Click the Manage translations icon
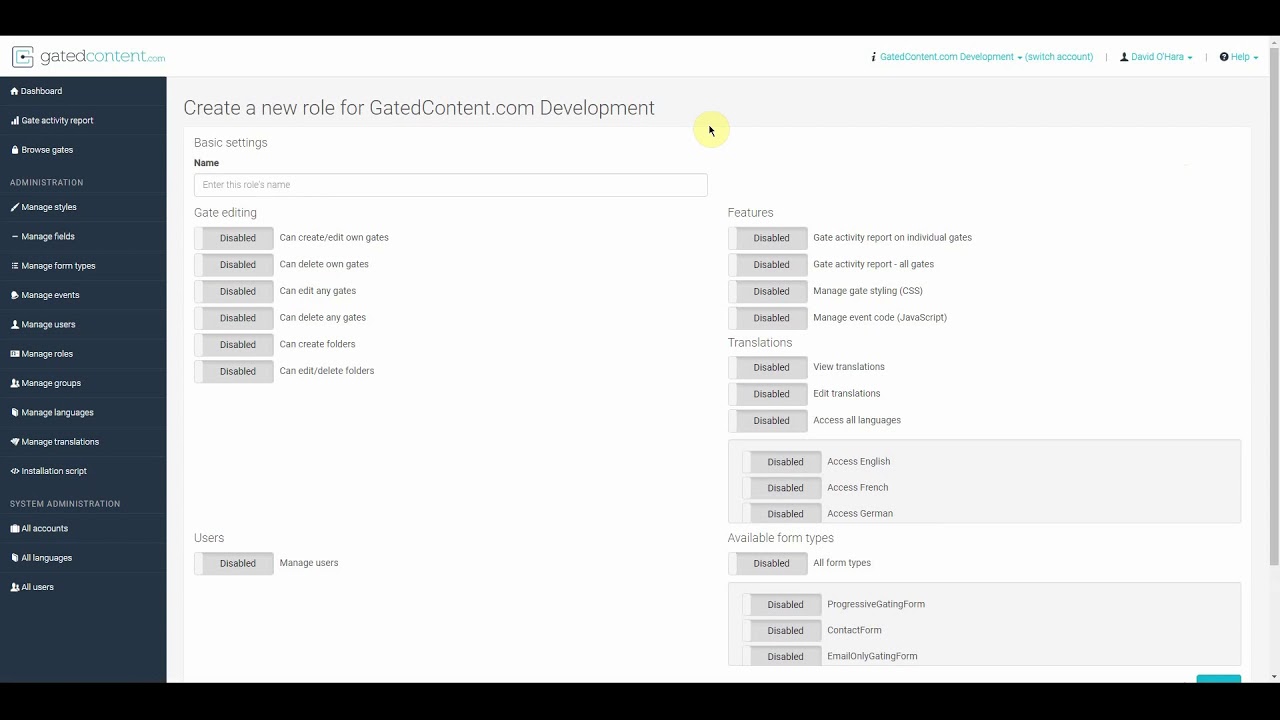Image resolution: width=1280 pixels, height=720 pixels. pyautogui.click(x=15, y=442)
